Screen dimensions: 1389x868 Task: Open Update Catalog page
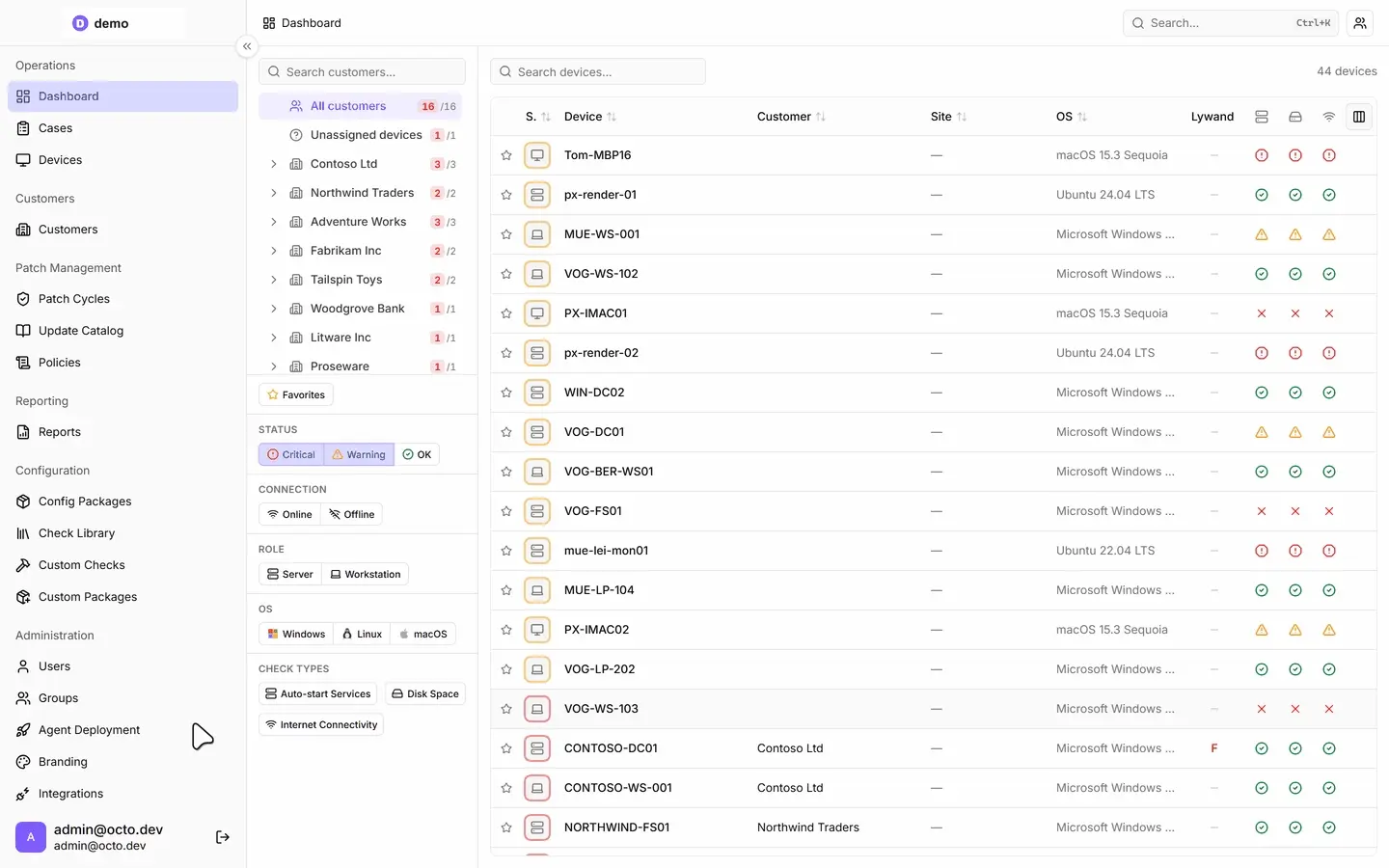tap(123, 331)
